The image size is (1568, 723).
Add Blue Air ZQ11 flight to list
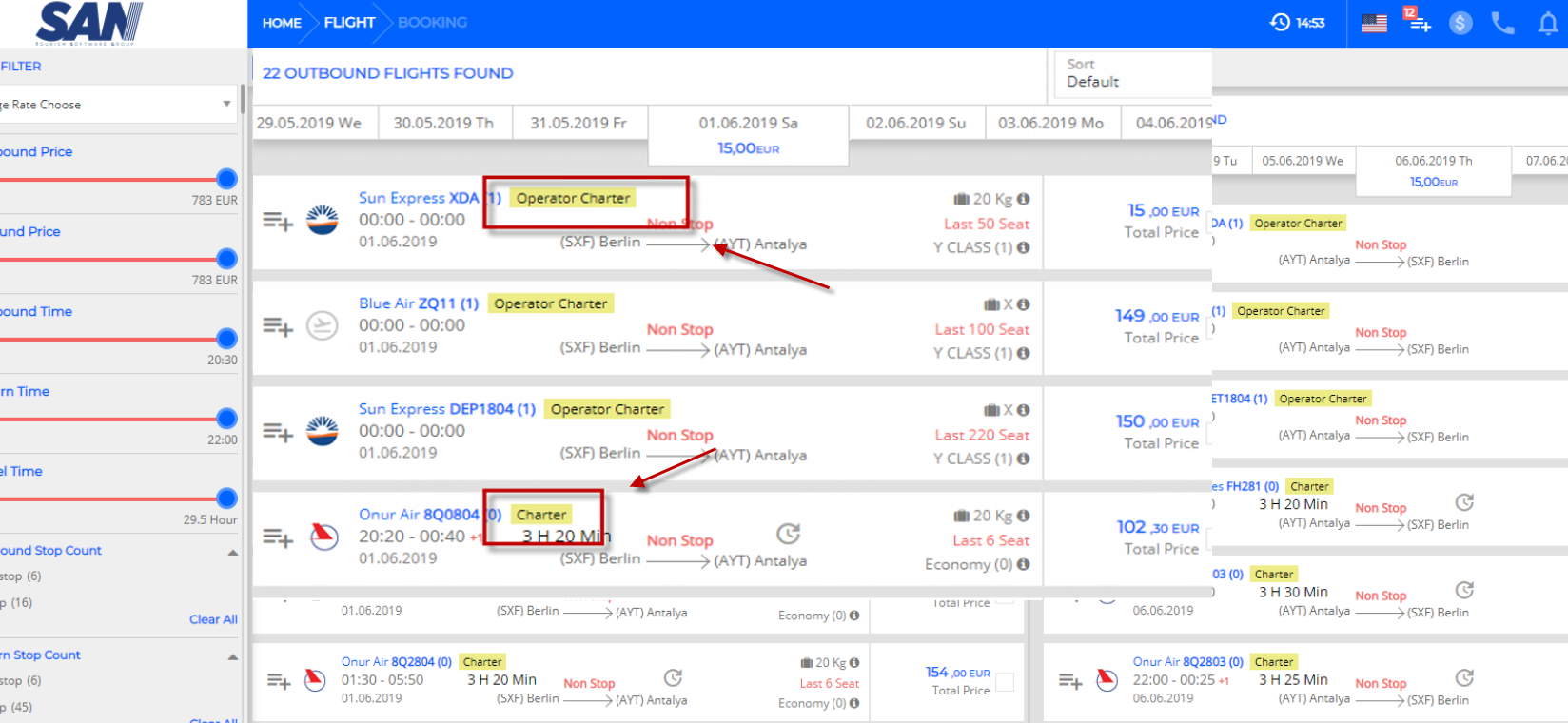pos(277,327)
